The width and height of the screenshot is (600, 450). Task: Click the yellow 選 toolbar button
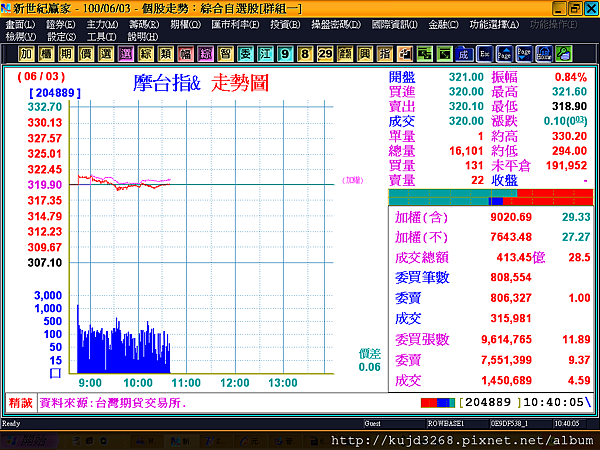click(106, 54)
